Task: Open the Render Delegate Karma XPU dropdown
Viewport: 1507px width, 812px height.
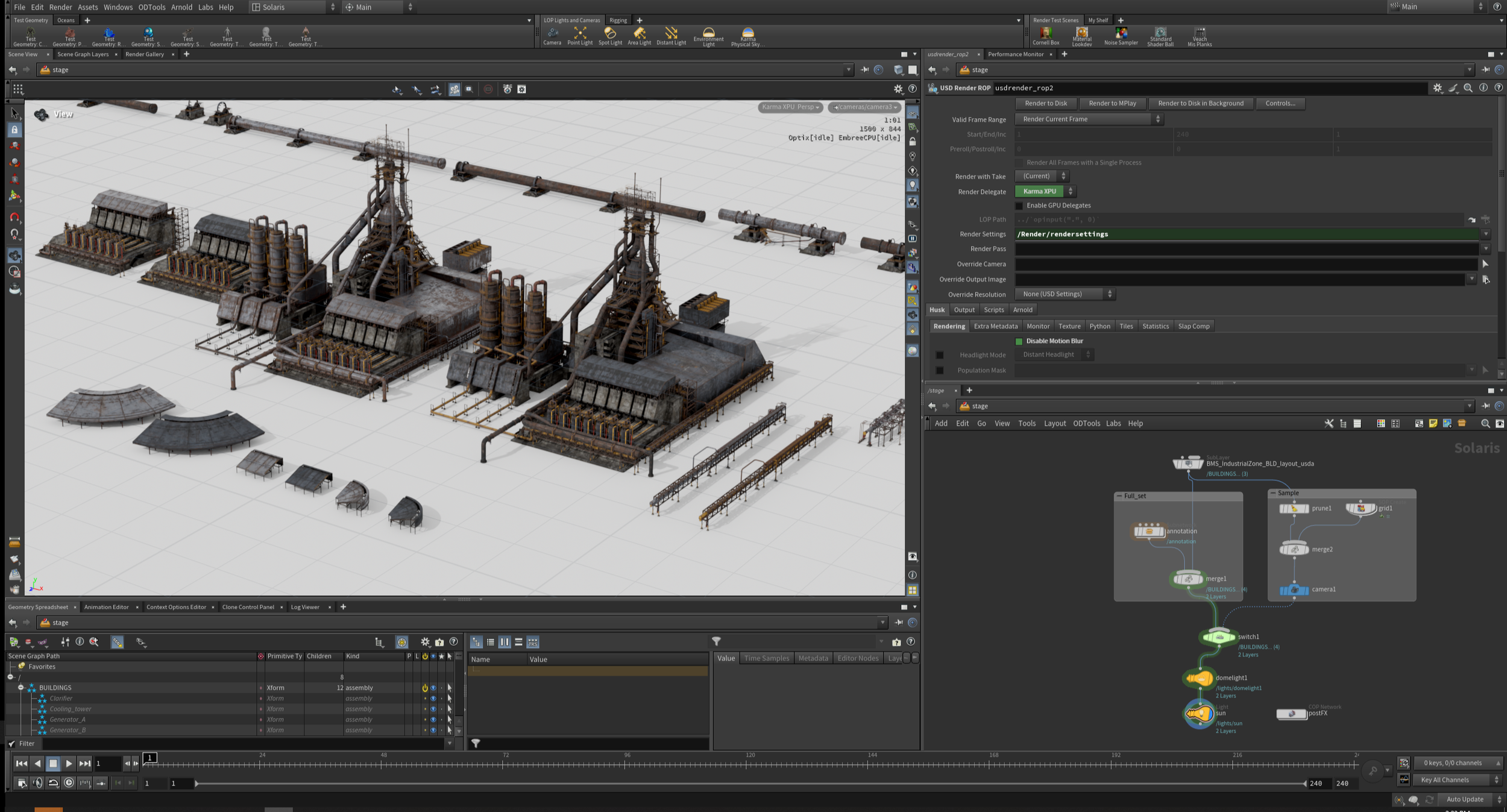Action: (1045, 191)
